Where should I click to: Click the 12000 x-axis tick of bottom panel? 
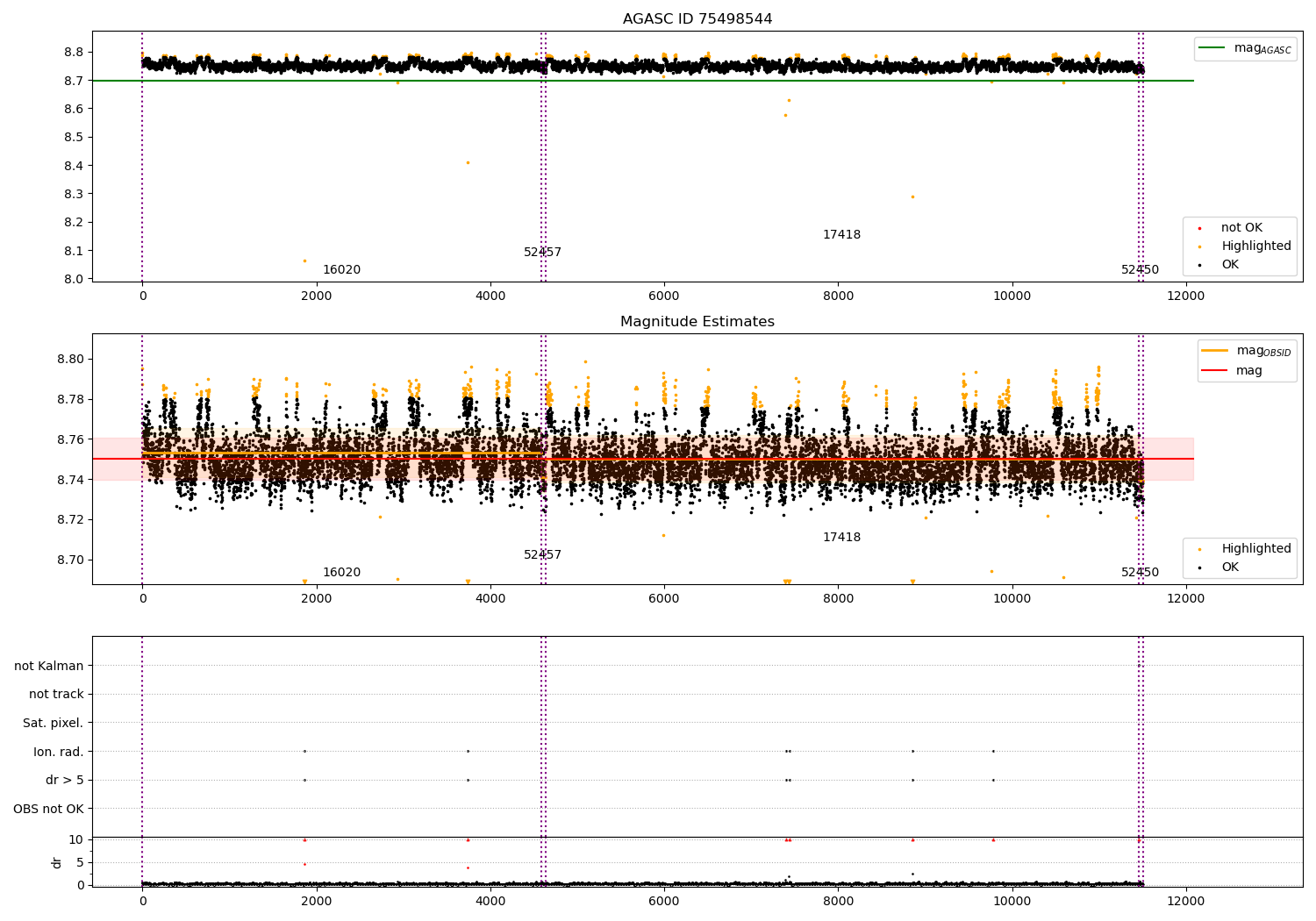click(x=1186, y=902)
